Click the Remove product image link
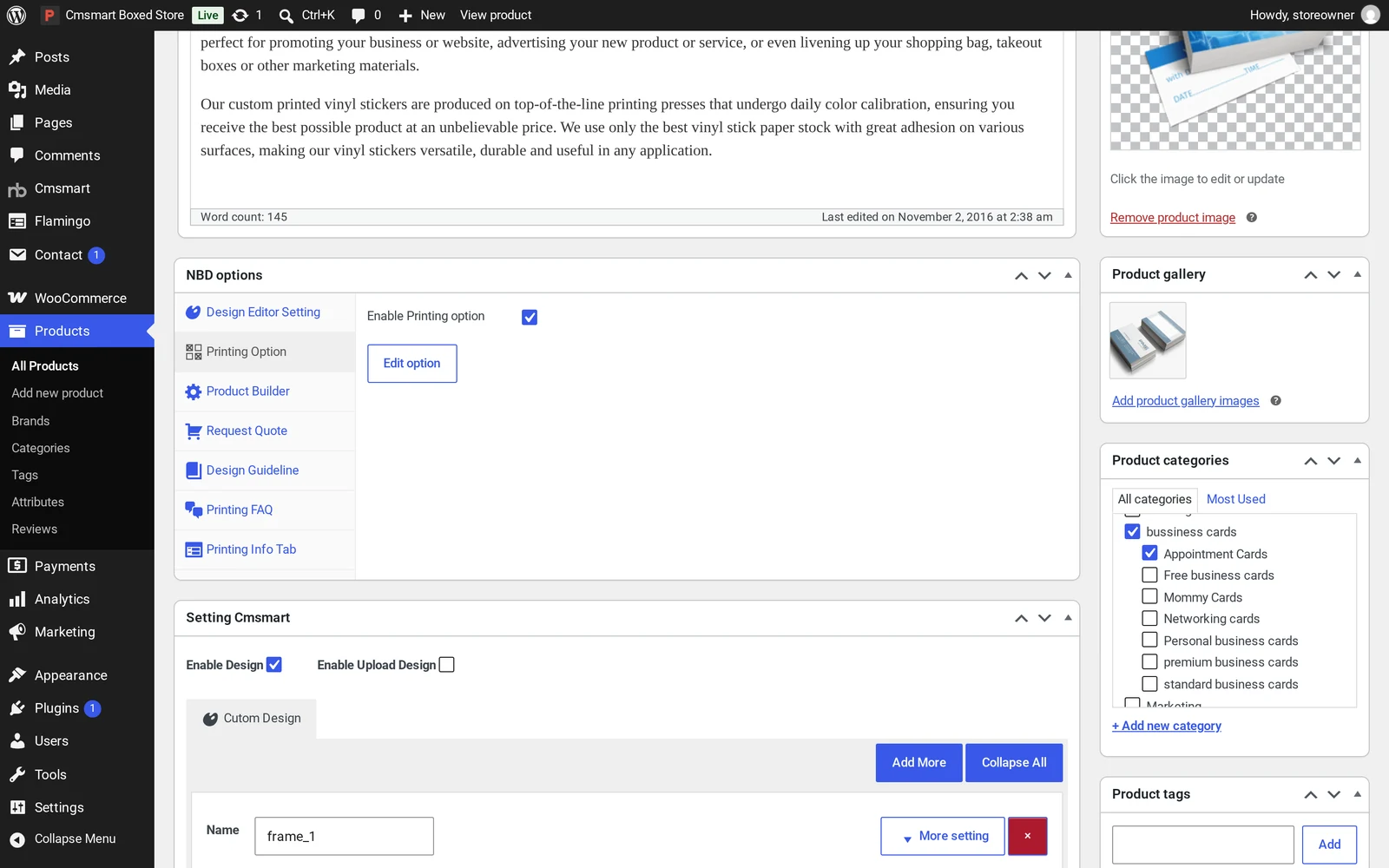1389x868 pixels. pyautogui.click(x=1173, y=218)
